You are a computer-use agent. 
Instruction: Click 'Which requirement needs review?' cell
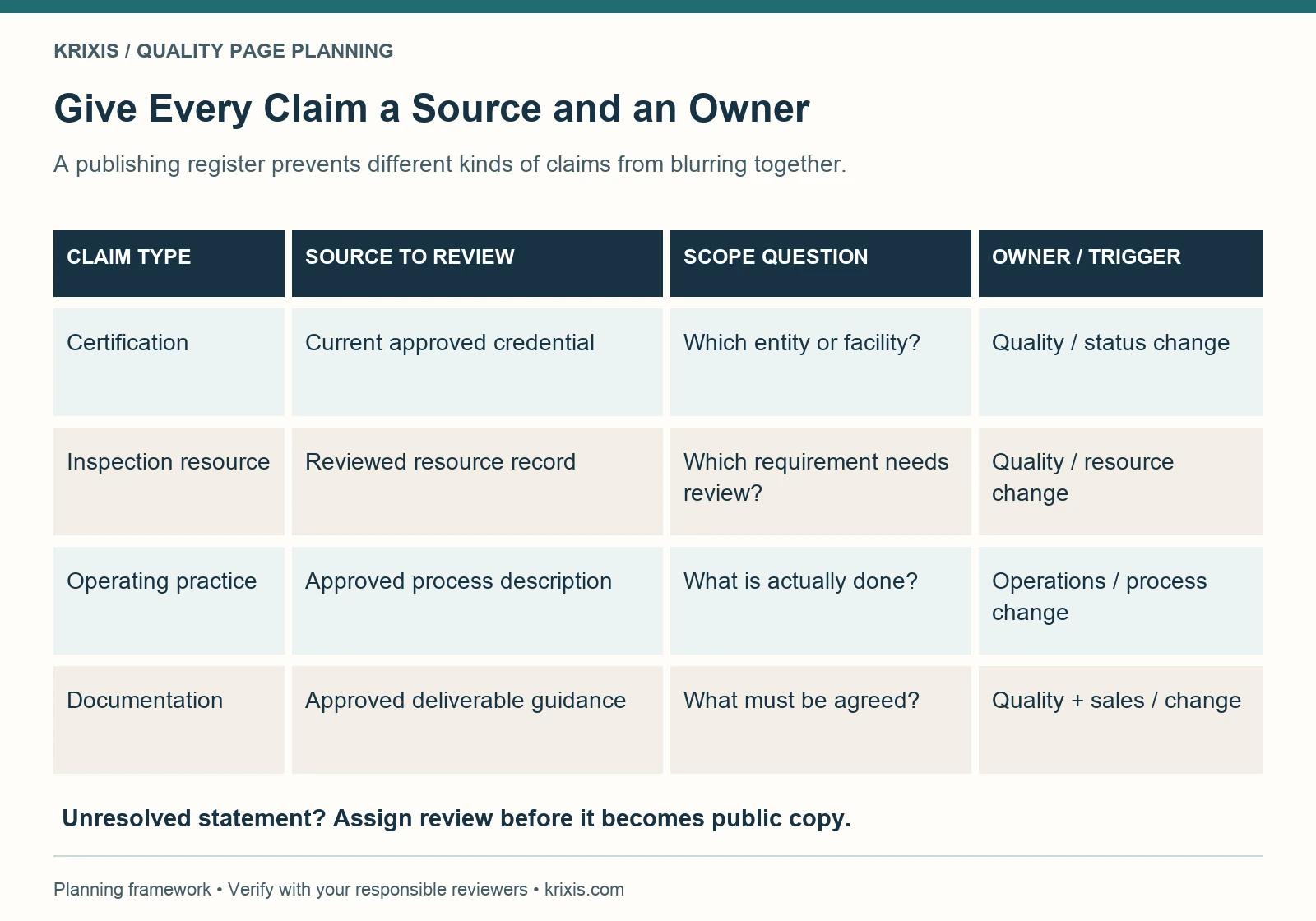point(820,481)
